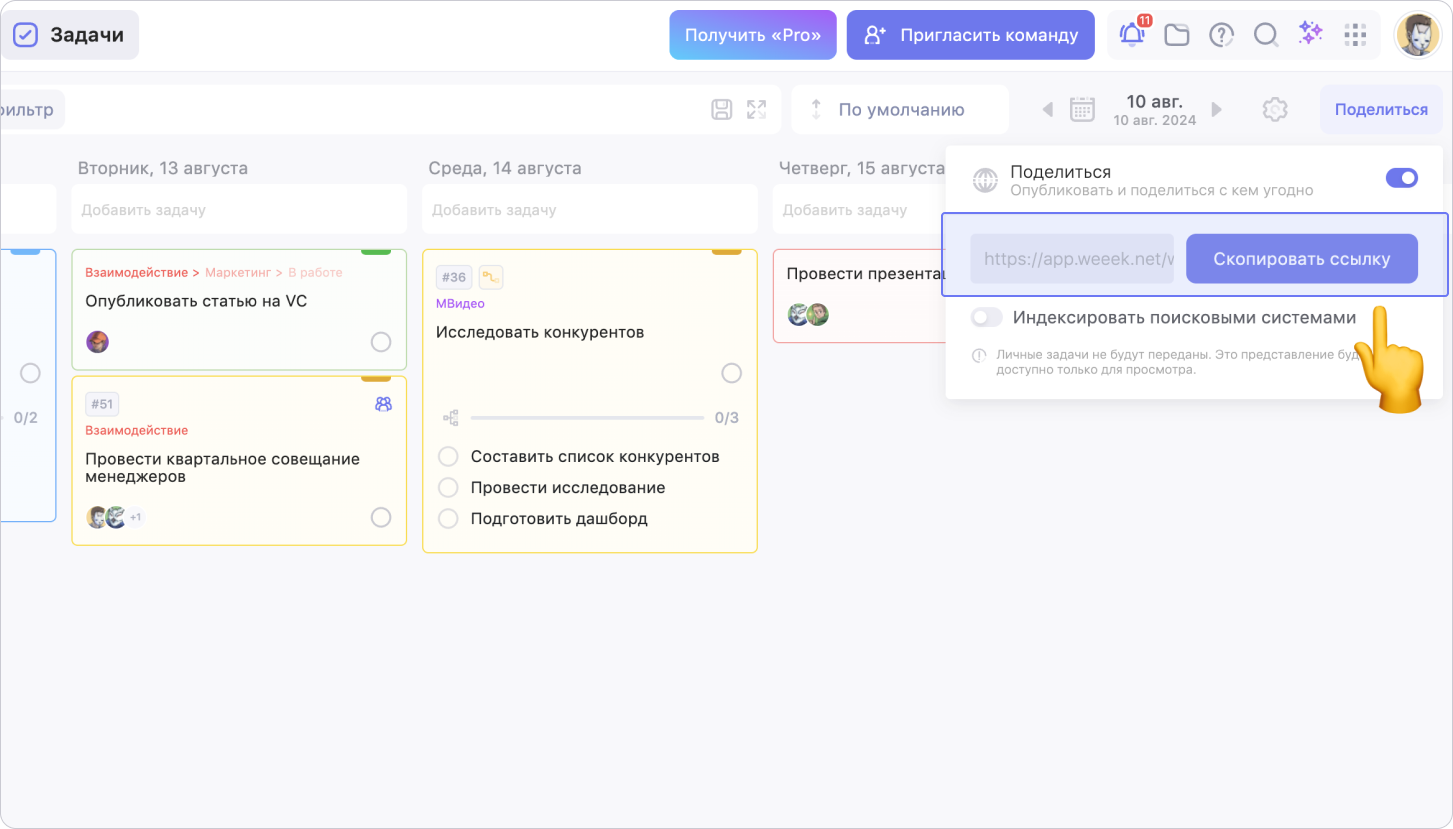Click the save filter floppy disk icon
The height and width of the screenshot is (829, 1453).
722,110
